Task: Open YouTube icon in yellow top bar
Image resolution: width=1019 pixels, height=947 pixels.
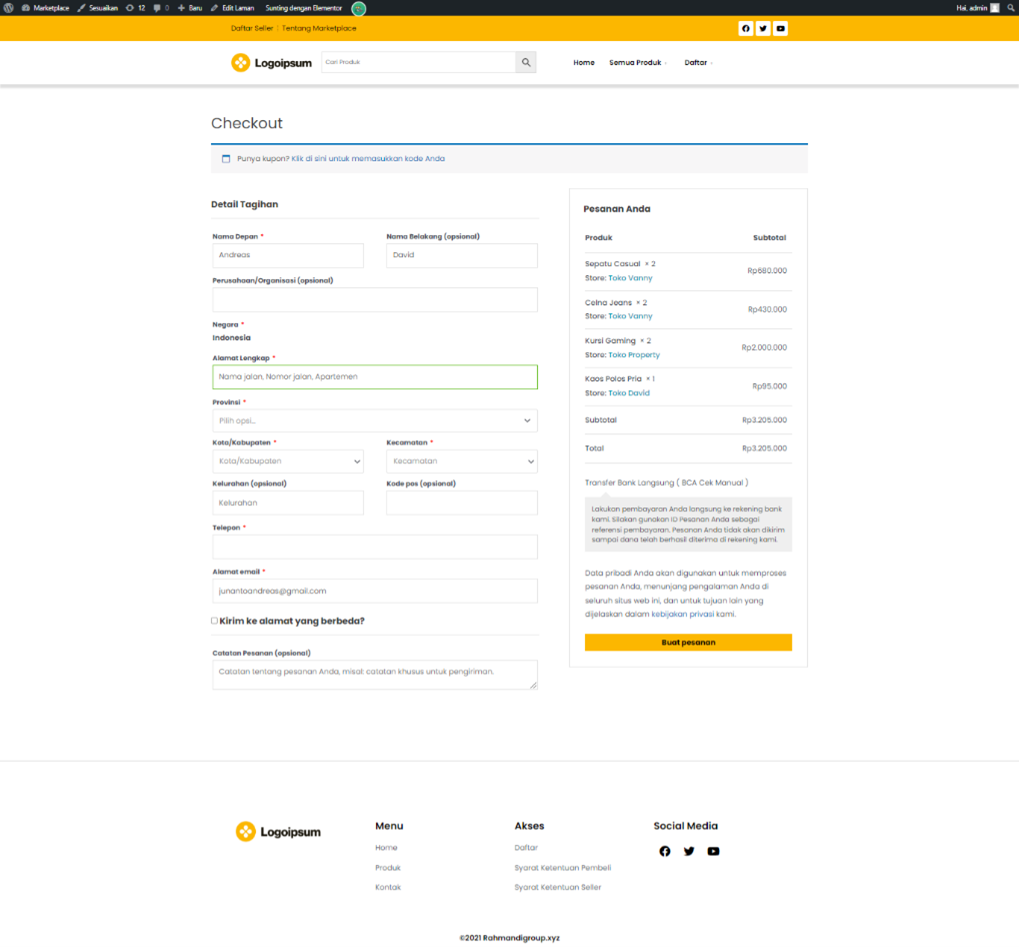Action: tap(781, 28)
